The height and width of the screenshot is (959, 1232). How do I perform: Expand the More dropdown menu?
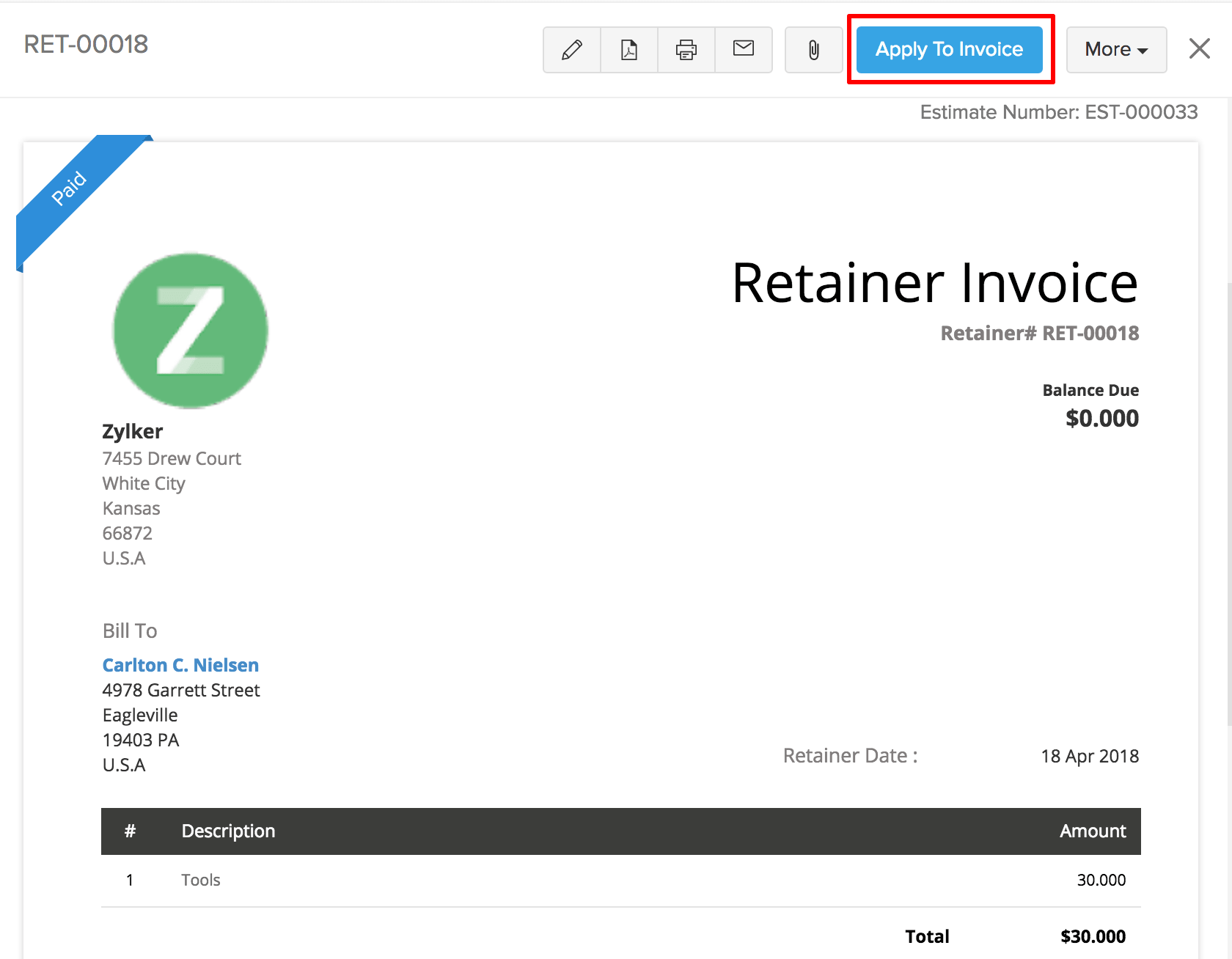1115,50
